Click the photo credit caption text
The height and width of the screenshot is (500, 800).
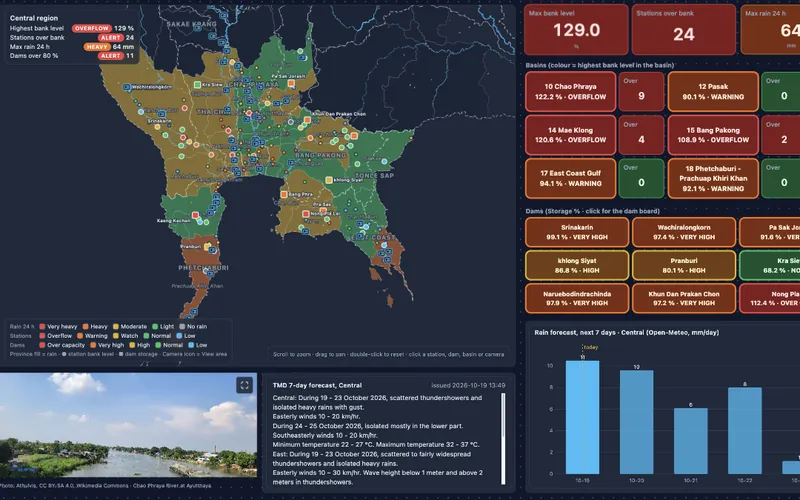106,486
